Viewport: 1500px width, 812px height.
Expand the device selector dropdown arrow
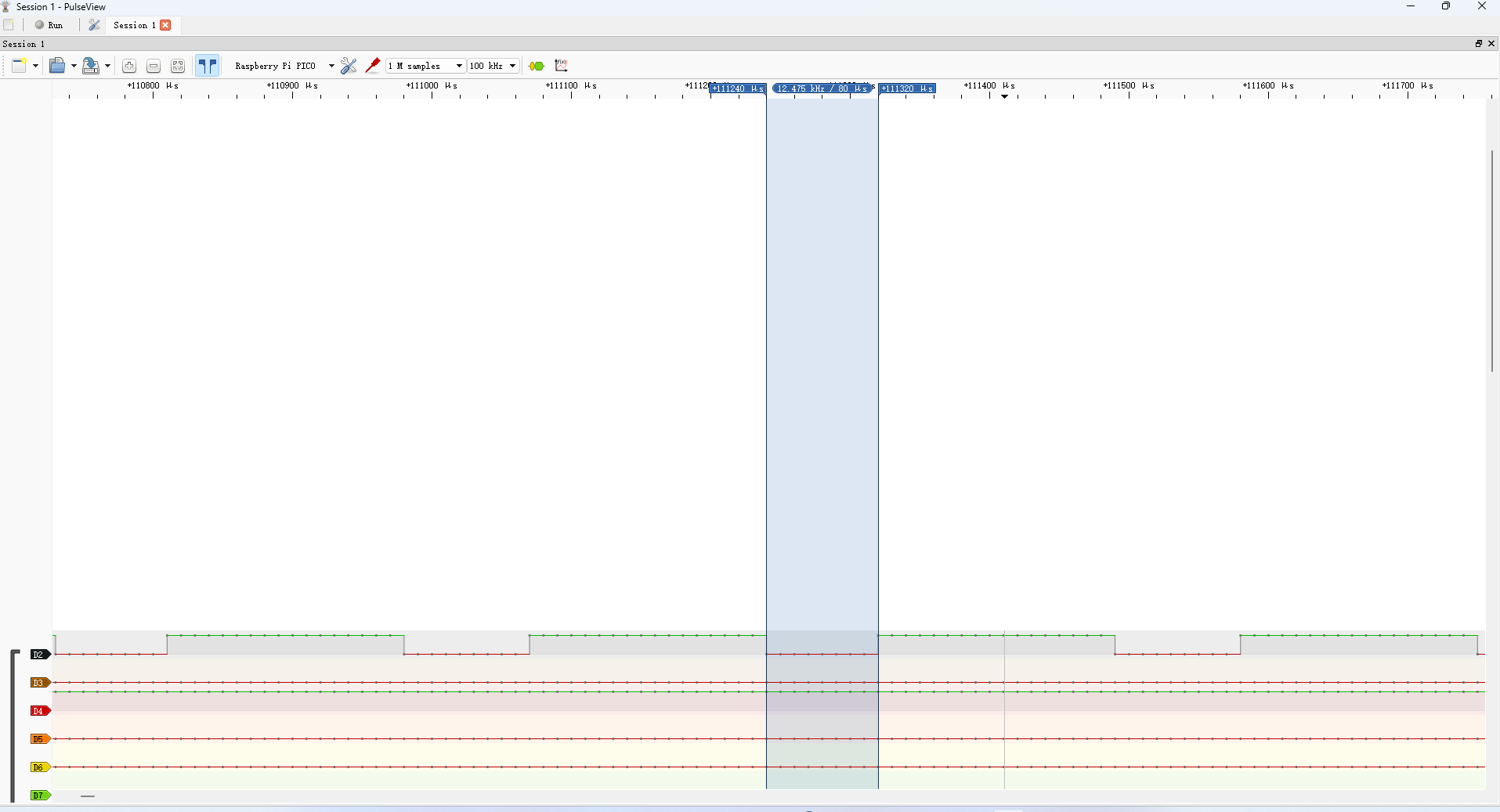tap(331, 66)
